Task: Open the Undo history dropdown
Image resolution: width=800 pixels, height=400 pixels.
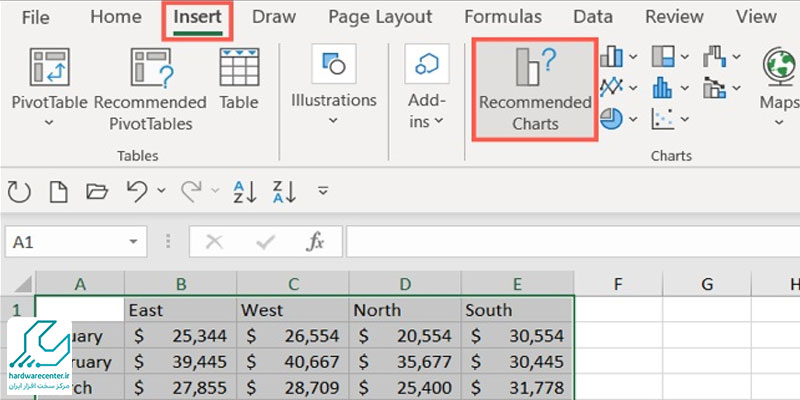Action: tap(161, 191)
